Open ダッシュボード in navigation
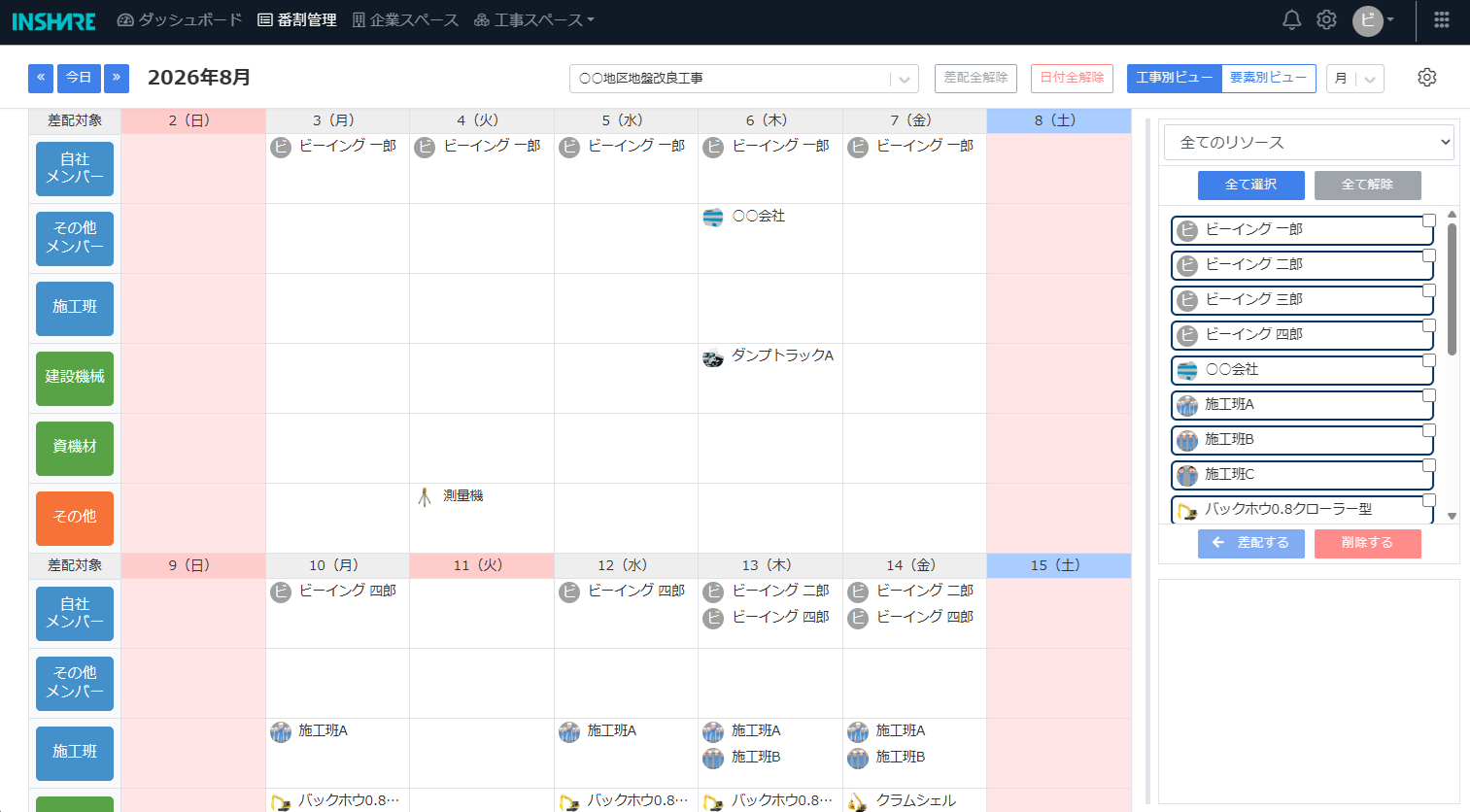Viewport: 1470px width, 812px height. (180, 20)
